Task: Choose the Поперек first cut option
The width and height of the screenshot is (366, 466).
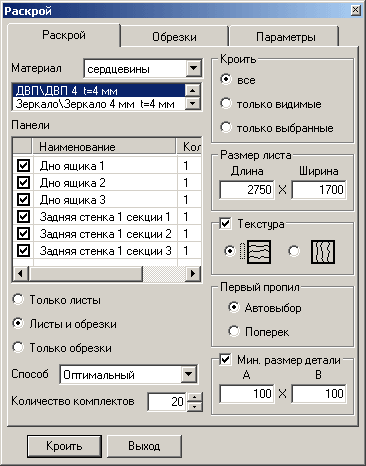Action: pyautogui.click(x=234, y=331)
